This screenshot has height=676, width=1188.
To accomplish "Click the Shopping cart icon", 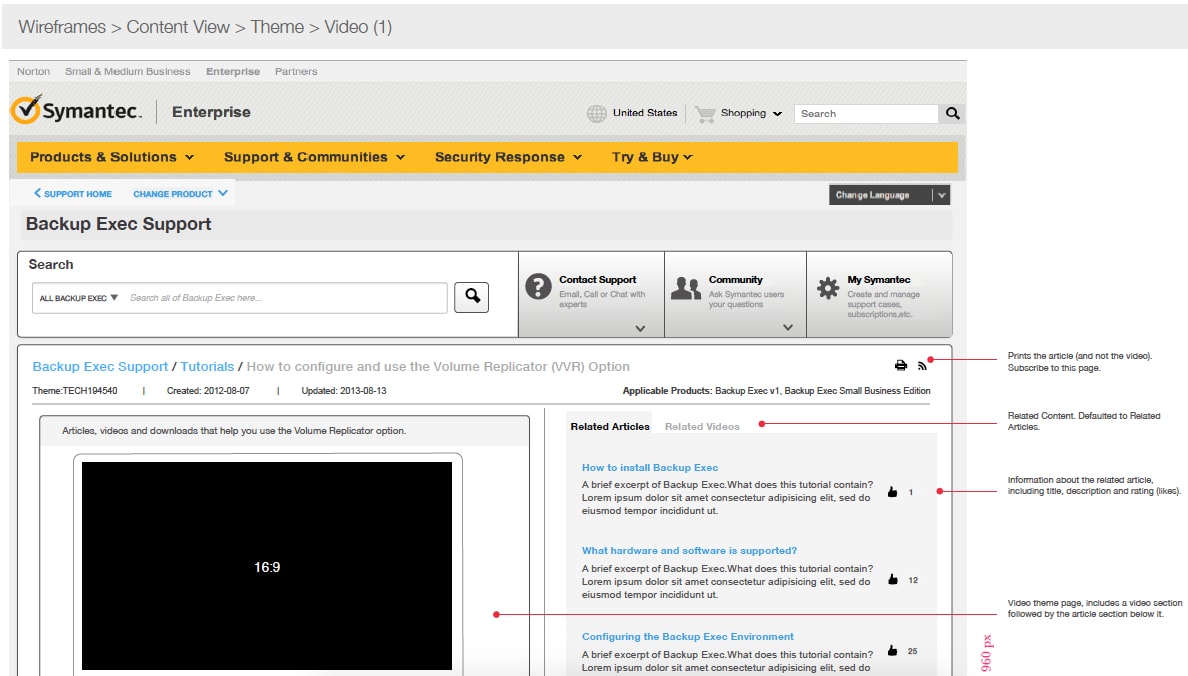I will coord(707,113).
